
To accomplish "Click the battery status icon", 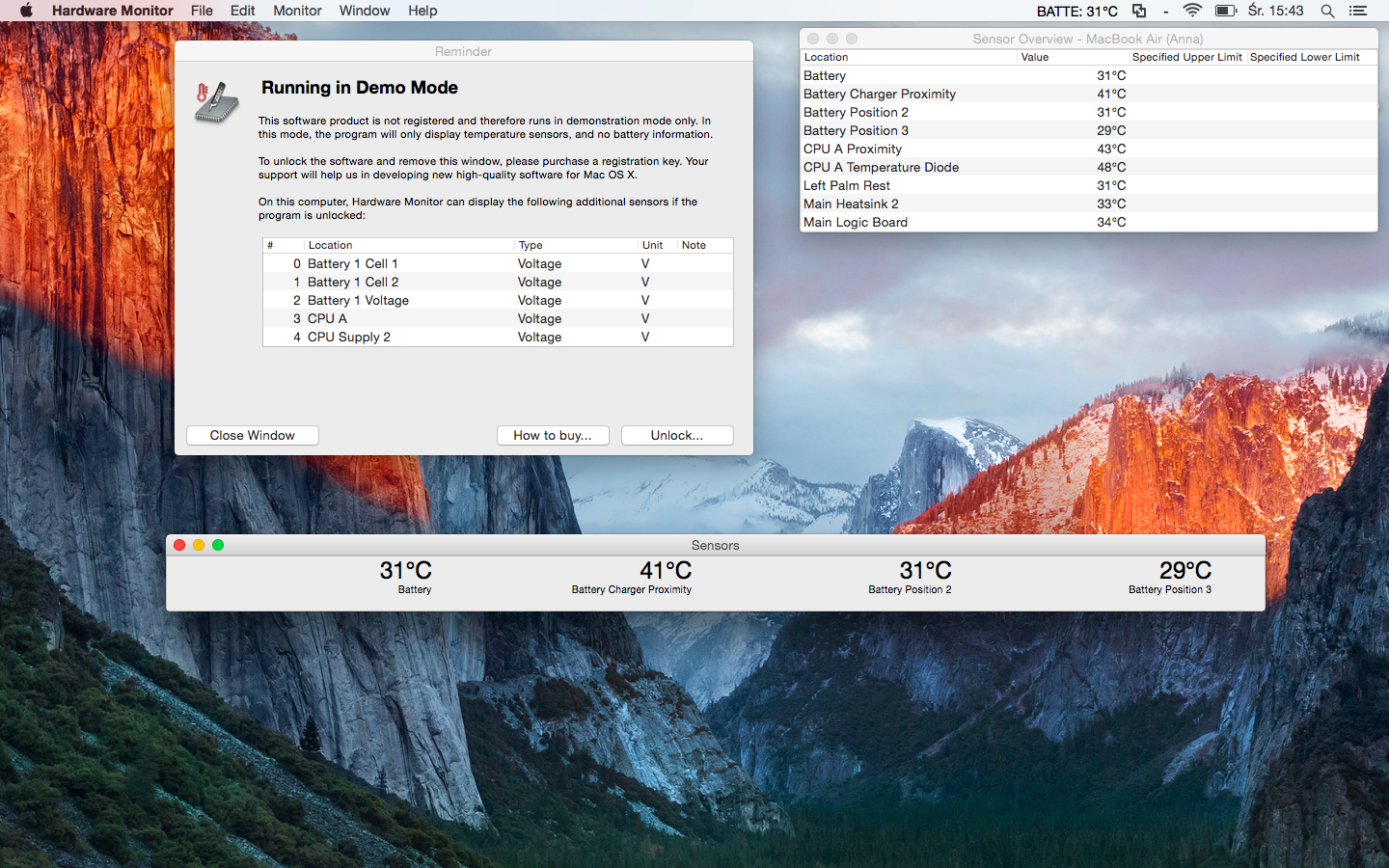I will 1225,11.
